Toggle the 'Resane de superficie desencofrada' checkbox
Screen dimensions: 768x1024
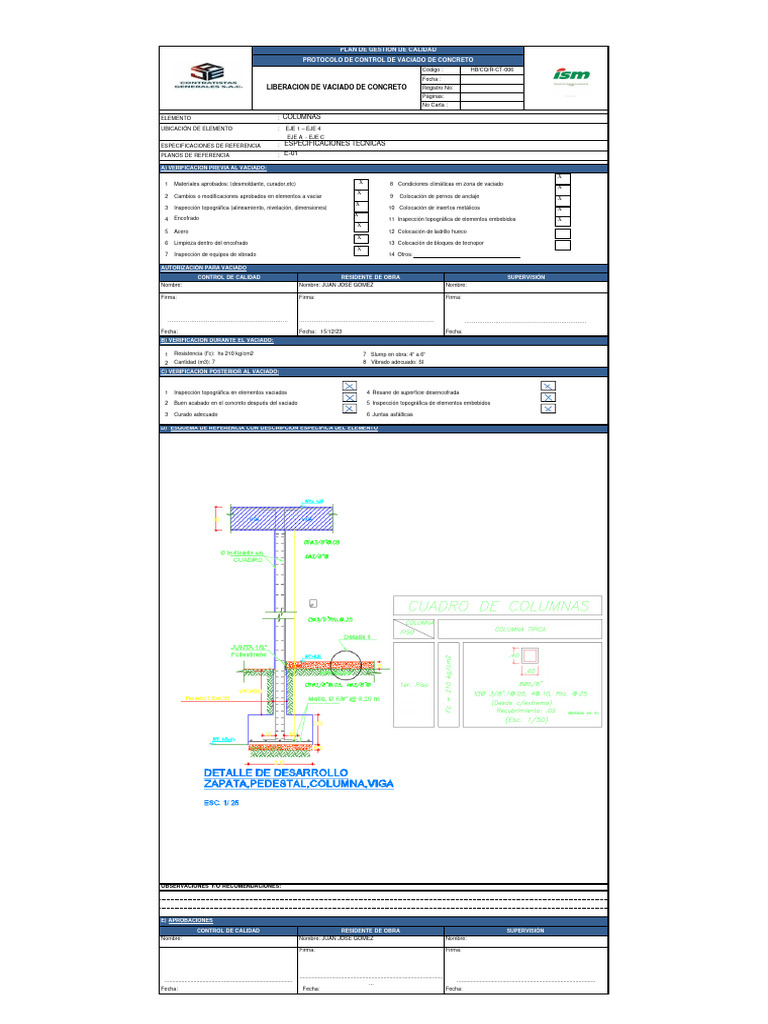(x=548, y=386)
